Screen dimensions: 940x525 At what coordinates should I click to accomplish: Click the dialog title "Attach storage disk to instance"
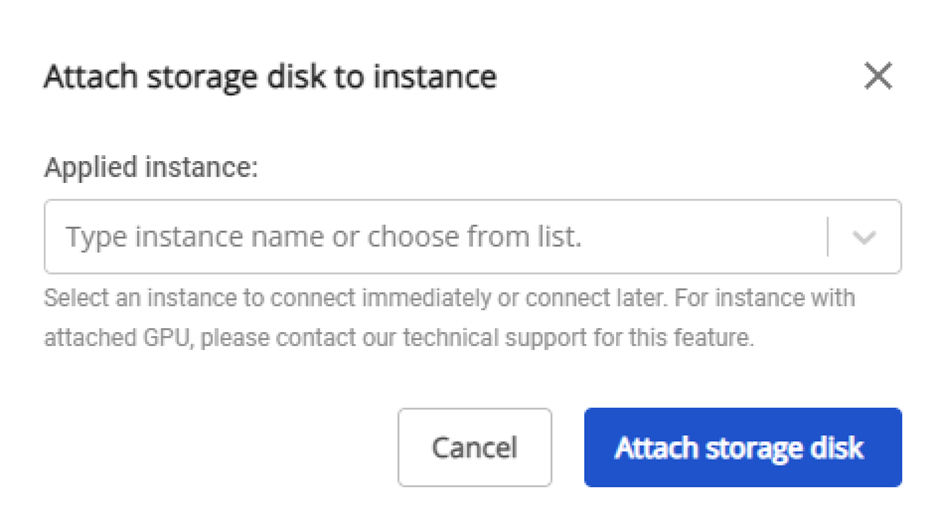[270, 77]
